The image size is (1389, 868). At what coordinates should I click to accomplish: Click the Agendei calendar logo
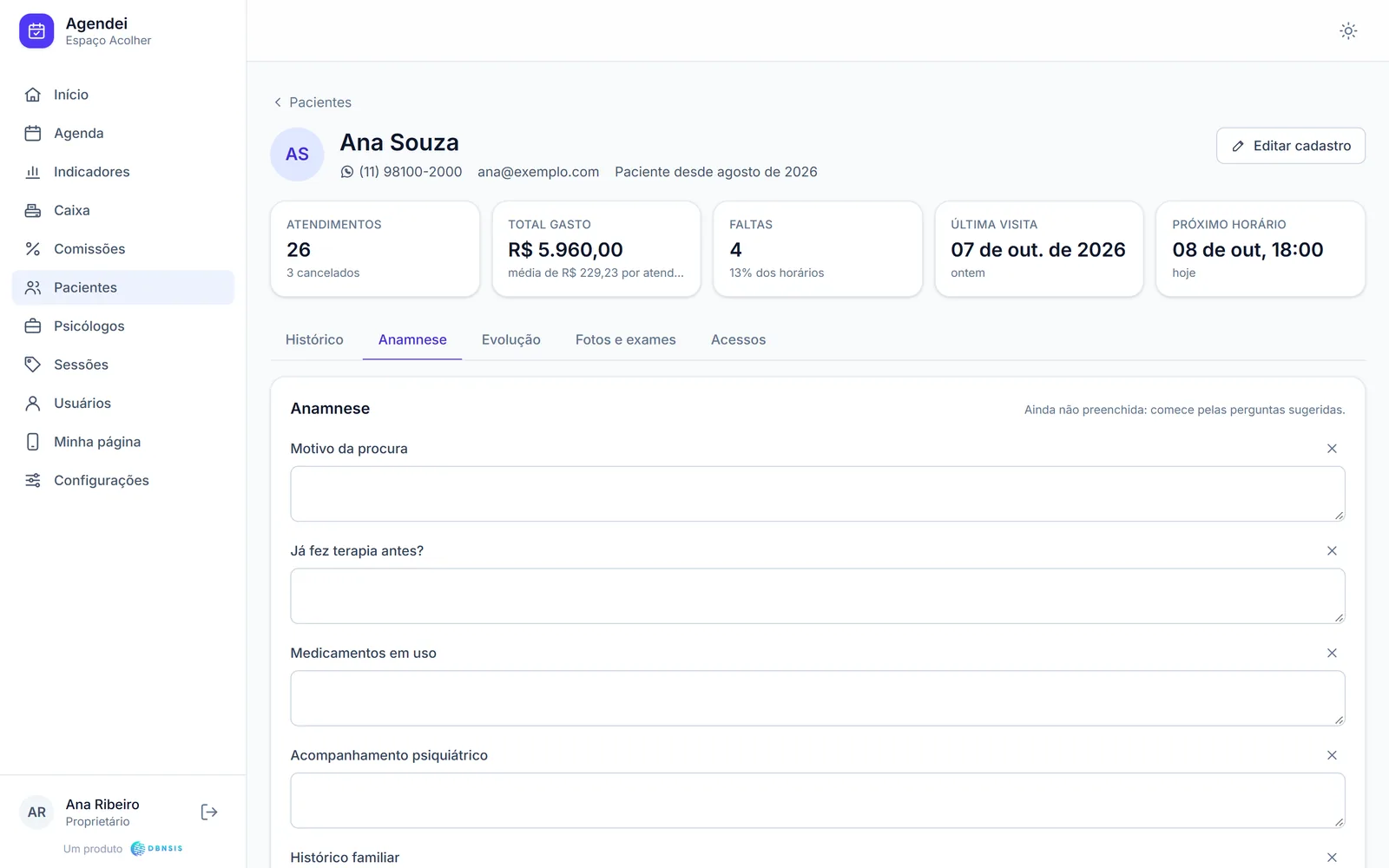pos(36,31)
